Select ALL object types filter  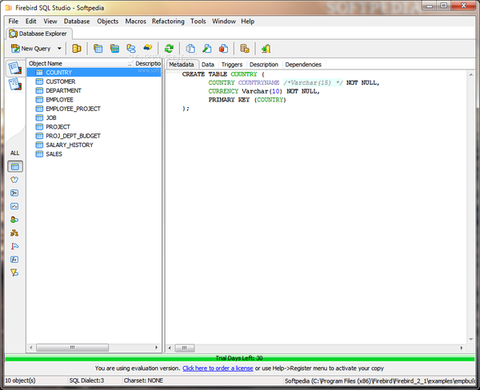point(15,153)
